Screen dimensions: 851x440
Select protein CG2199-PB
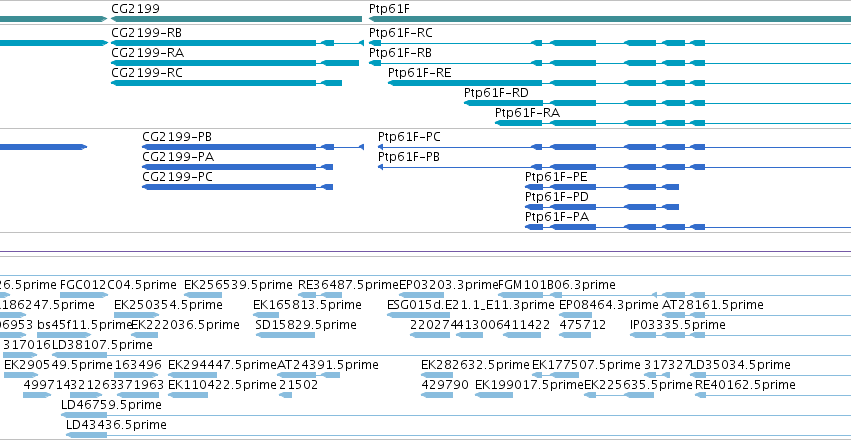[x=253, y=147]
